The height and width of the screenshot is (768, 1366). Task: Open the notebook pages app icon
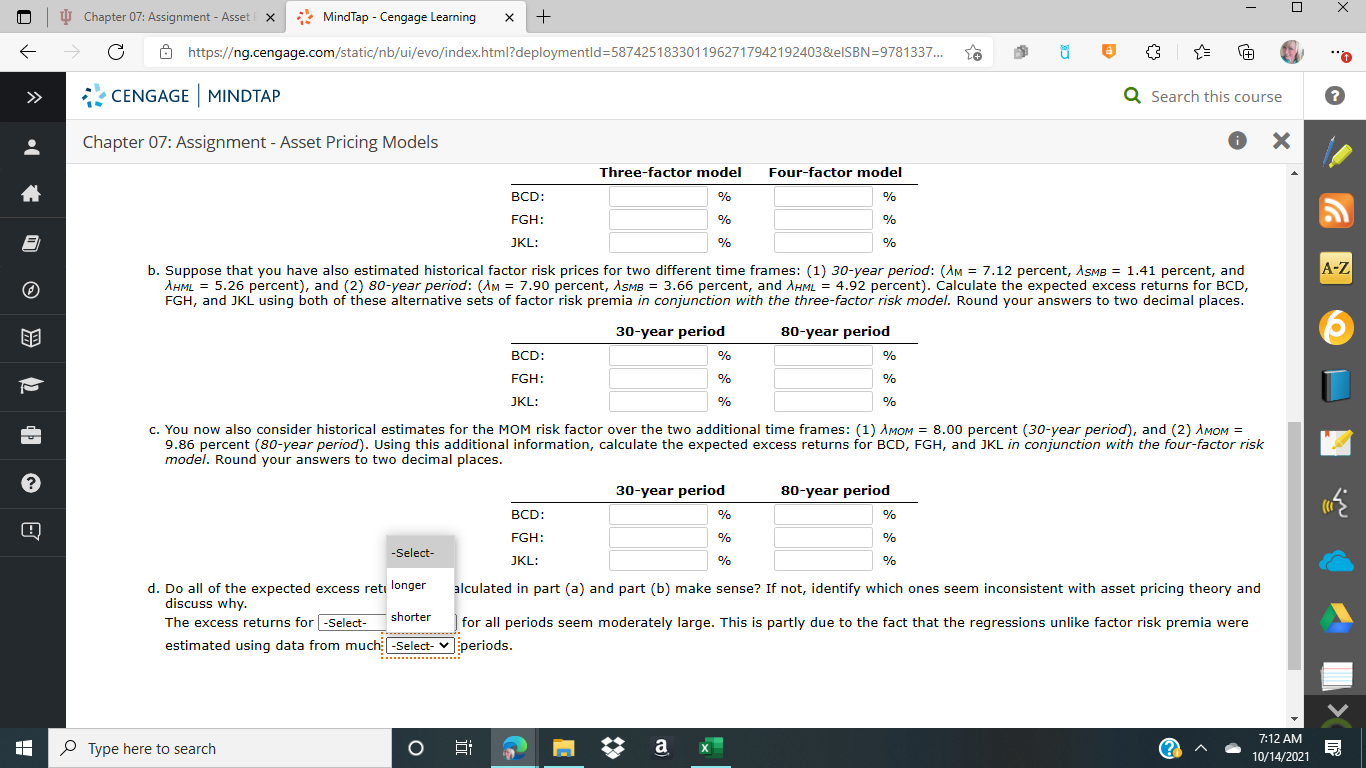[1337, 677]
